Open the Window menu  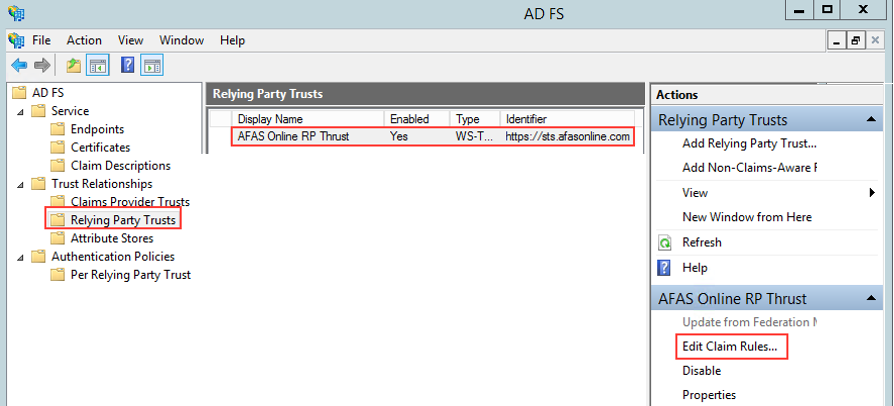coord(181,40)
